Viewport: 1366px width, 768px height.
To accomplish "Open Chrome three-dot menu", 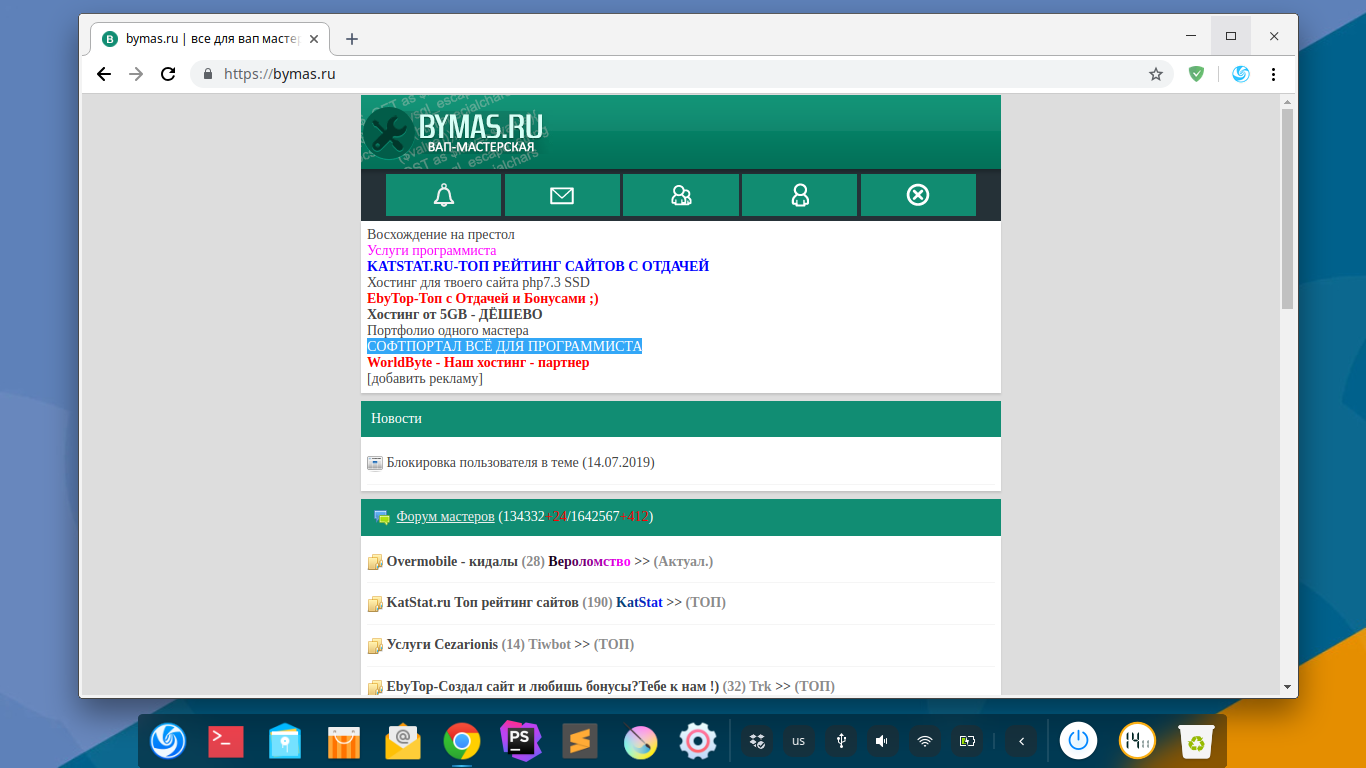I will click(1273, 74).
